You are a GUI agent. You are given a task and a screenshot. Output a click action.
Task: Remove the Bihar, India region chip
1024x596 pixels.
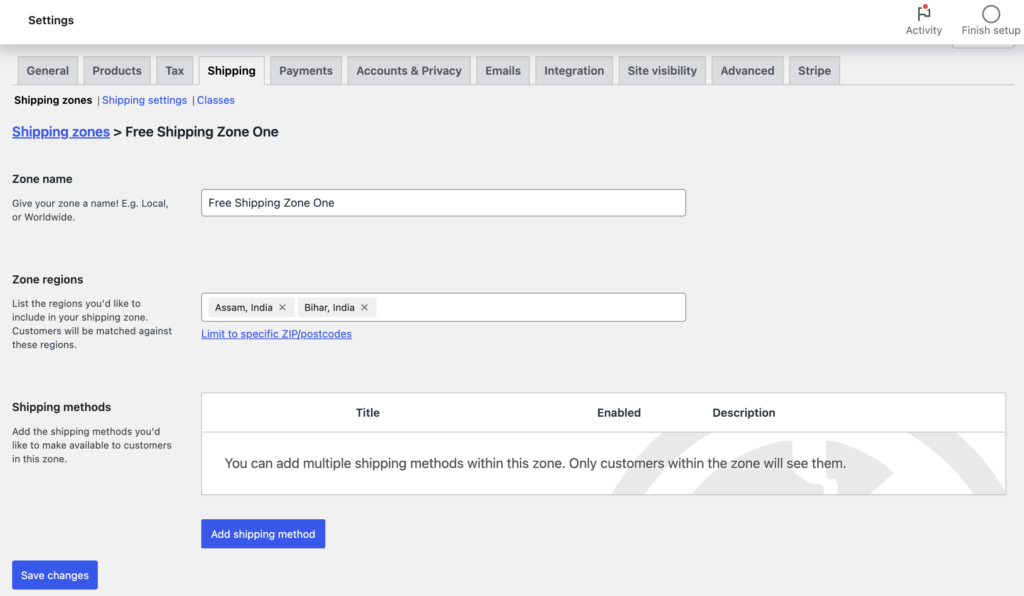tap(364, 307)
